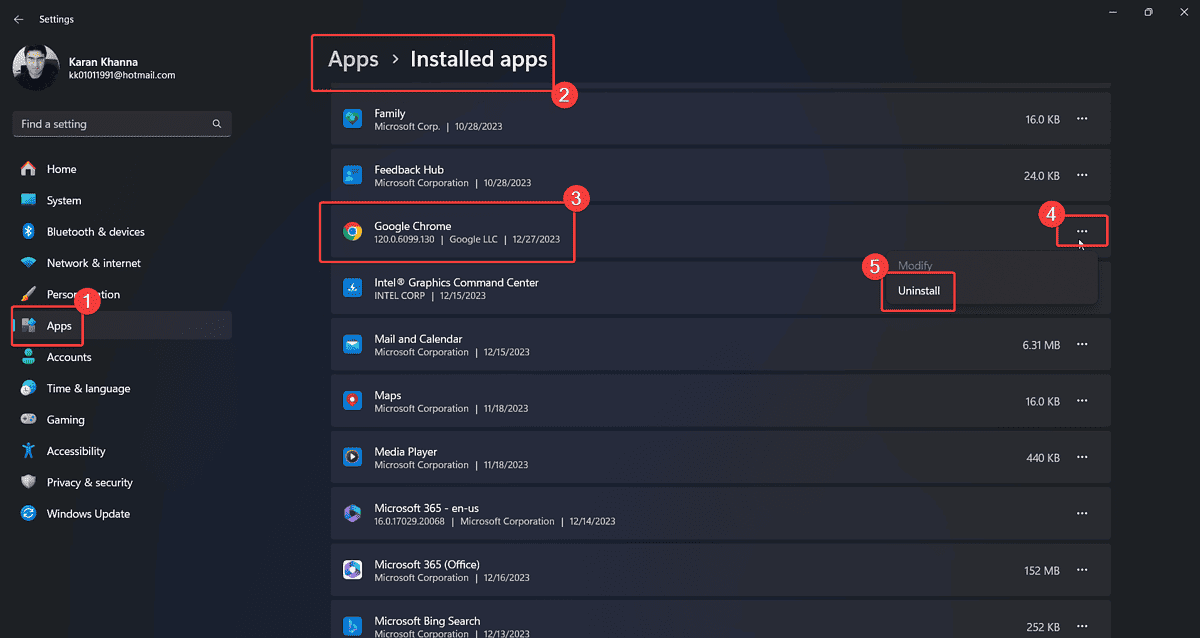The image size is (1200, 638).
Task: Click the Media Player app name
Action: click(406, 452)
